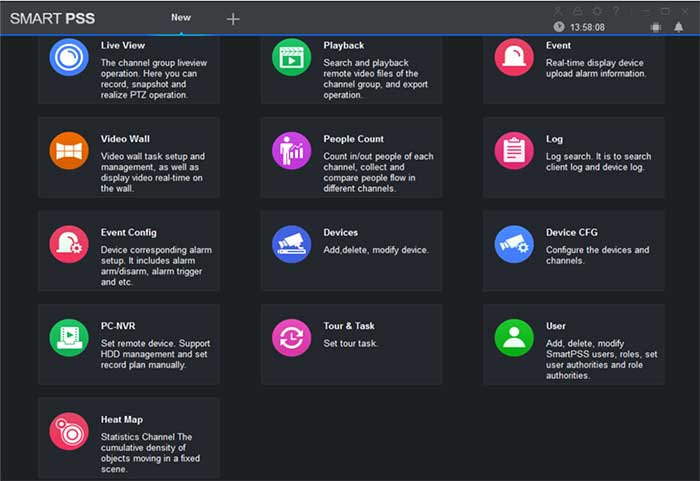700x481 pixels.
Task: Click the green User profile icon
Action: point(514,338)
